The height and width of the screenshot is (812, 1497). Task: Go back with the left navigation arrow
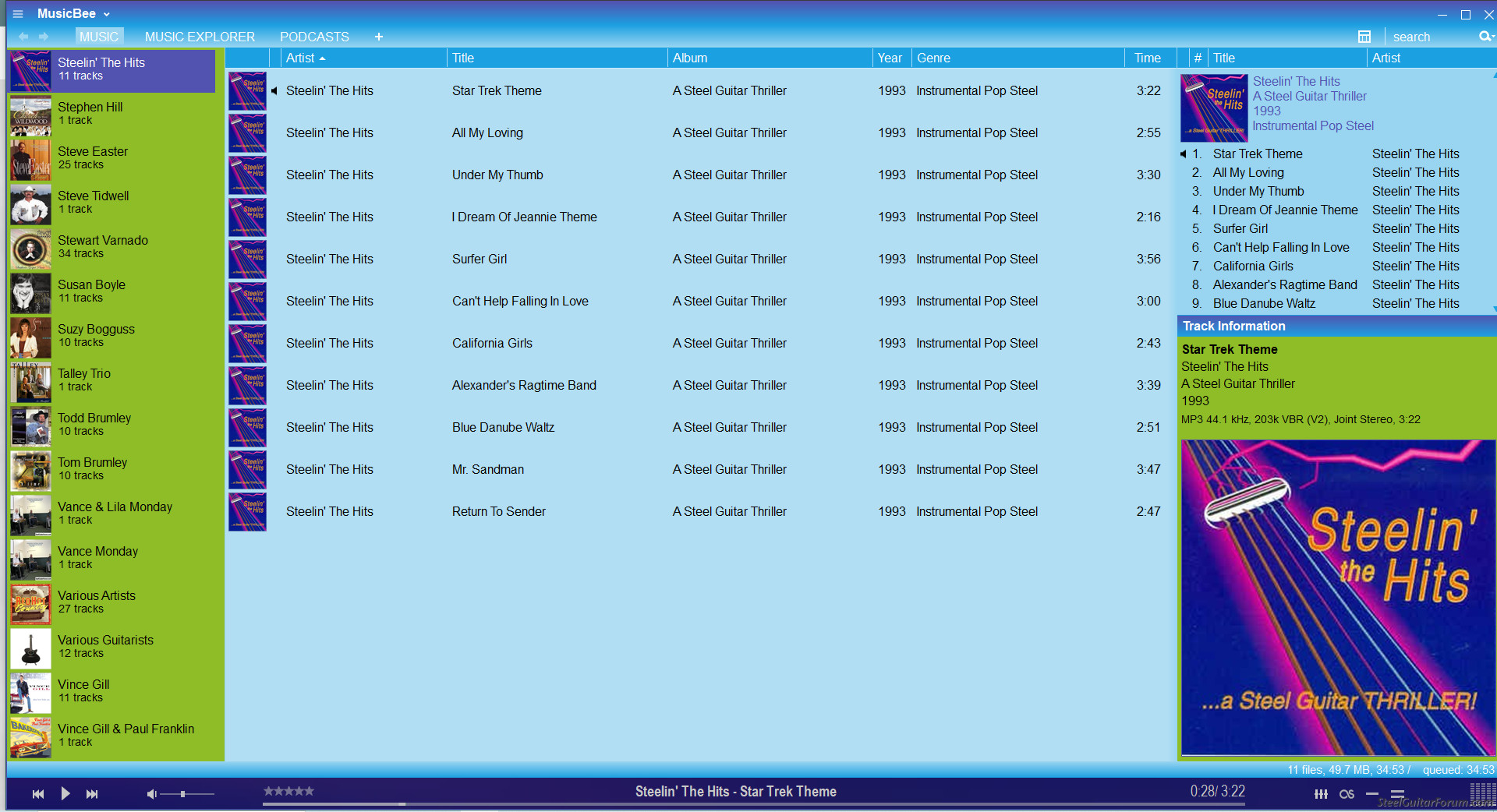point(23,37)
